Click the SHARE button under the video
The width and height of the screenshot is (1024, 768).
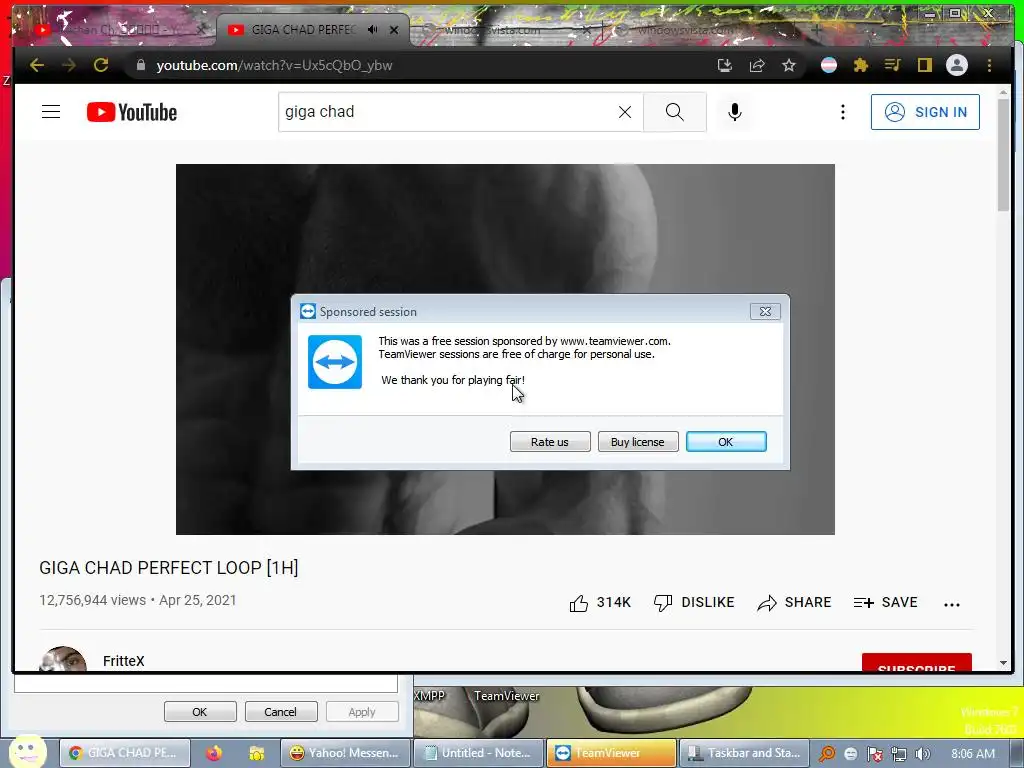pos(794,602)
